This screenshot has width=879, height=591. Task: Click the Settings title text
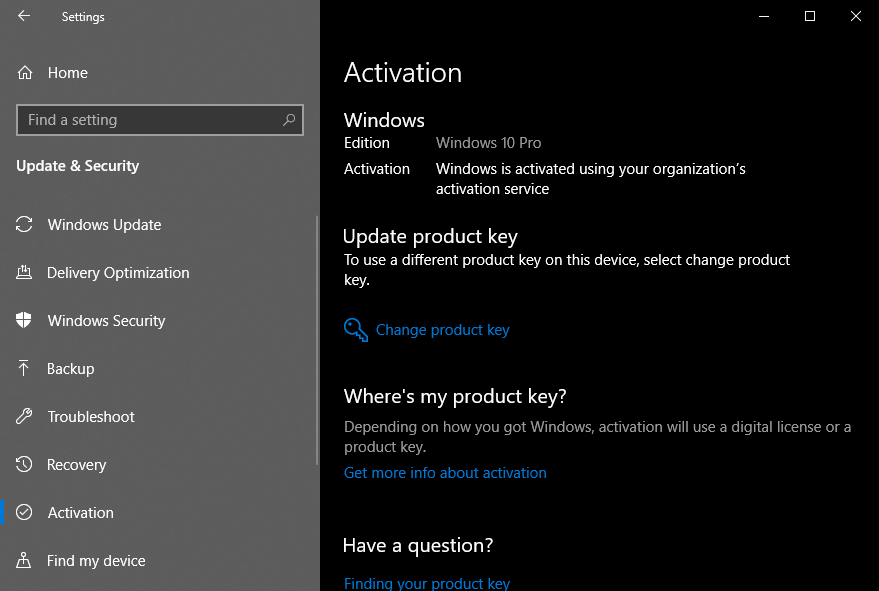tap(83, 17)
